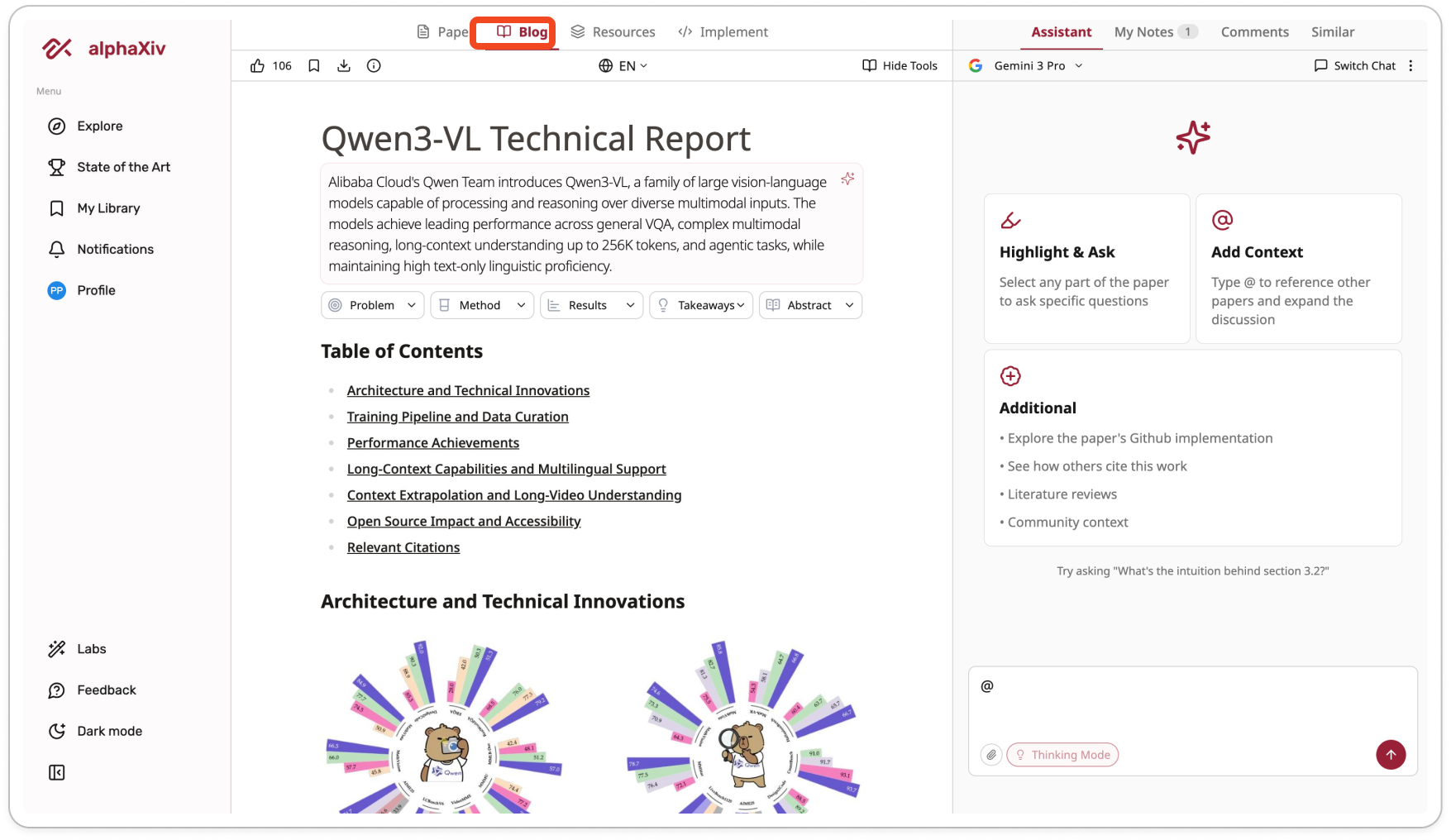Image resolution: width=1451 pixels, height=840 pixels.
Task: Expand the Takeaways dropdown
Action: pyautogui.click(x=701, y=305)
